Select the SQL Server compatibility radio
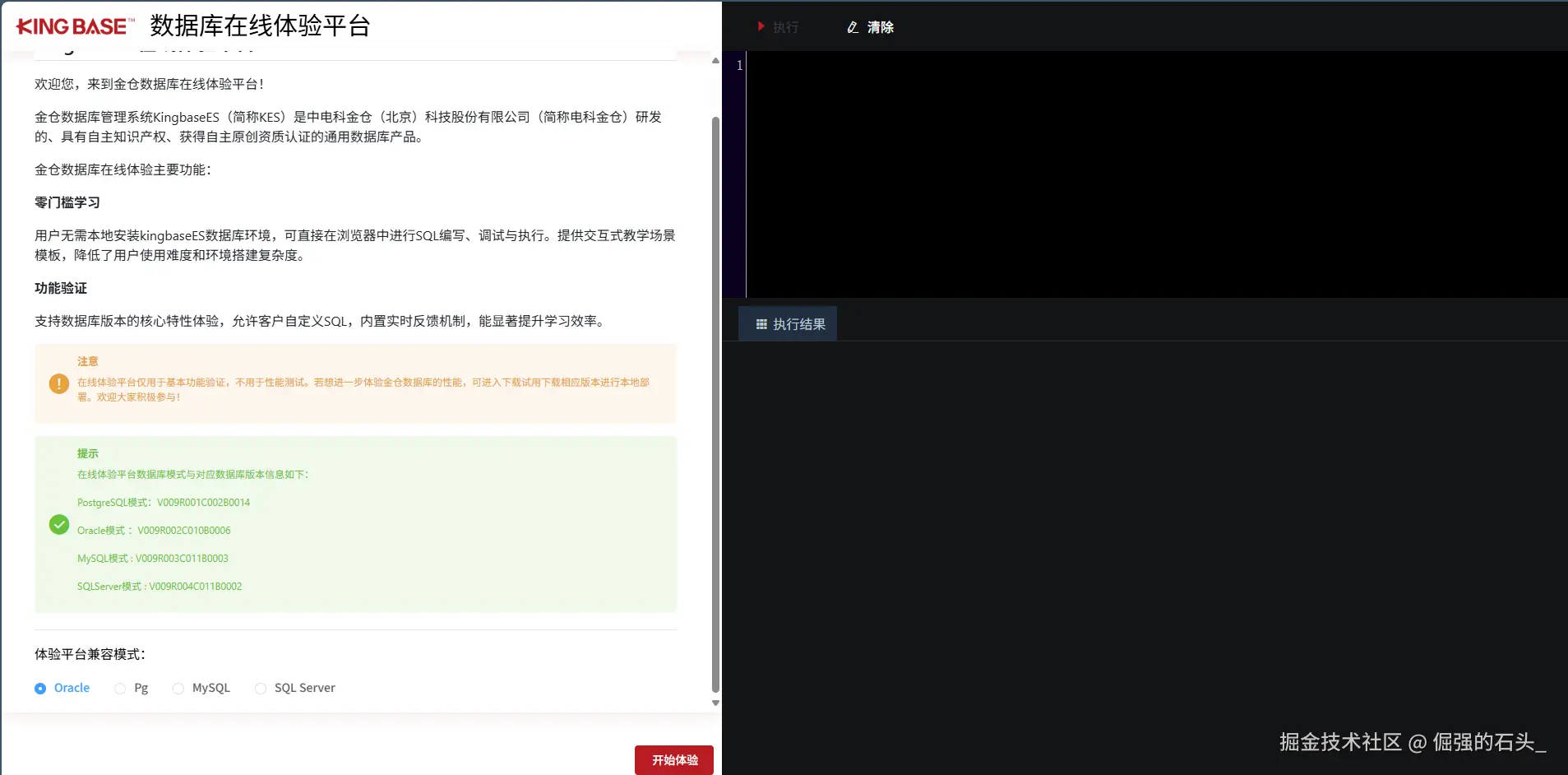 (x=261, y=689)
